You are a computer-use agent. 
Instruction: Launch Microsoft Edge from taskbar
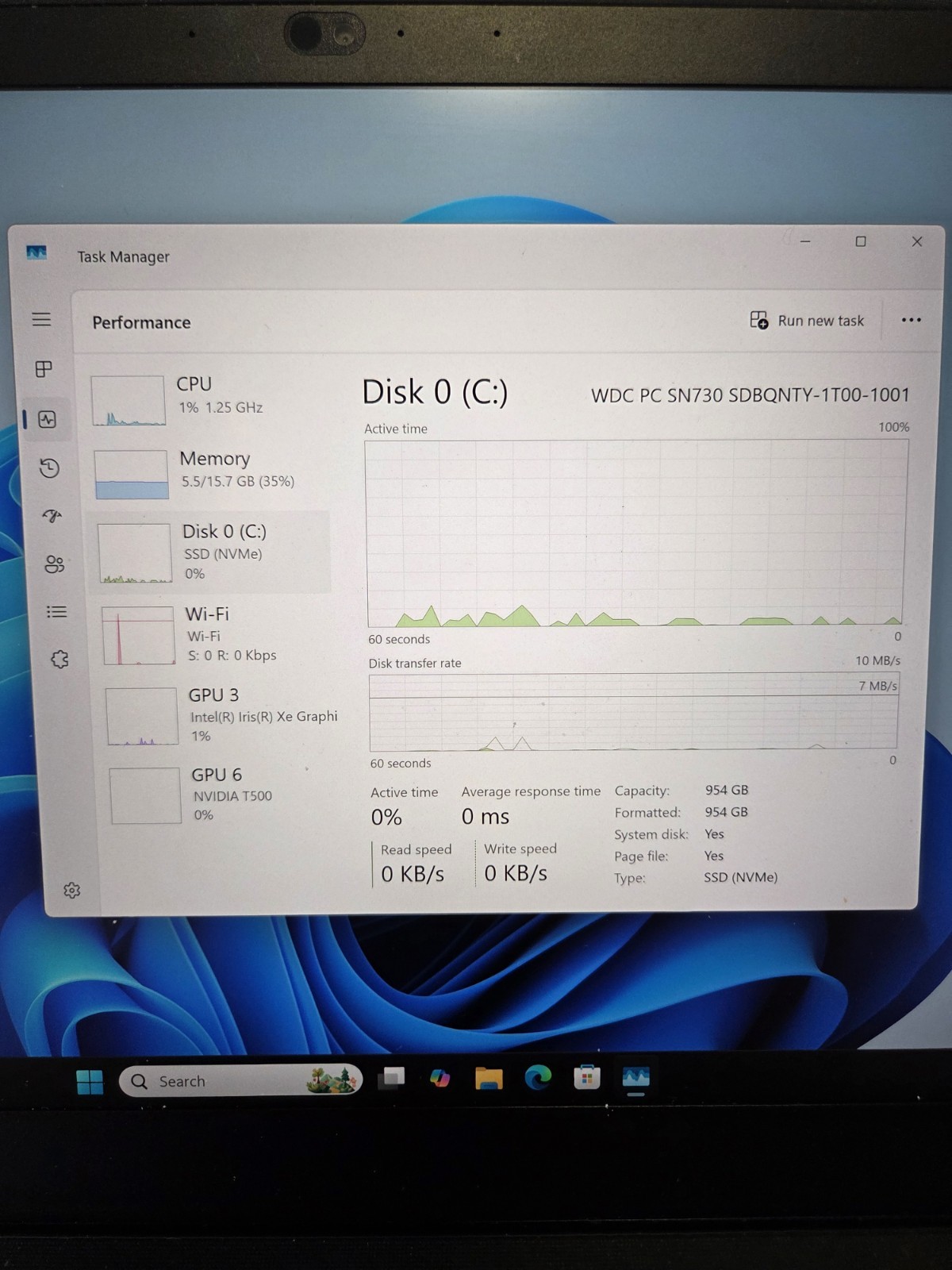538,1077
